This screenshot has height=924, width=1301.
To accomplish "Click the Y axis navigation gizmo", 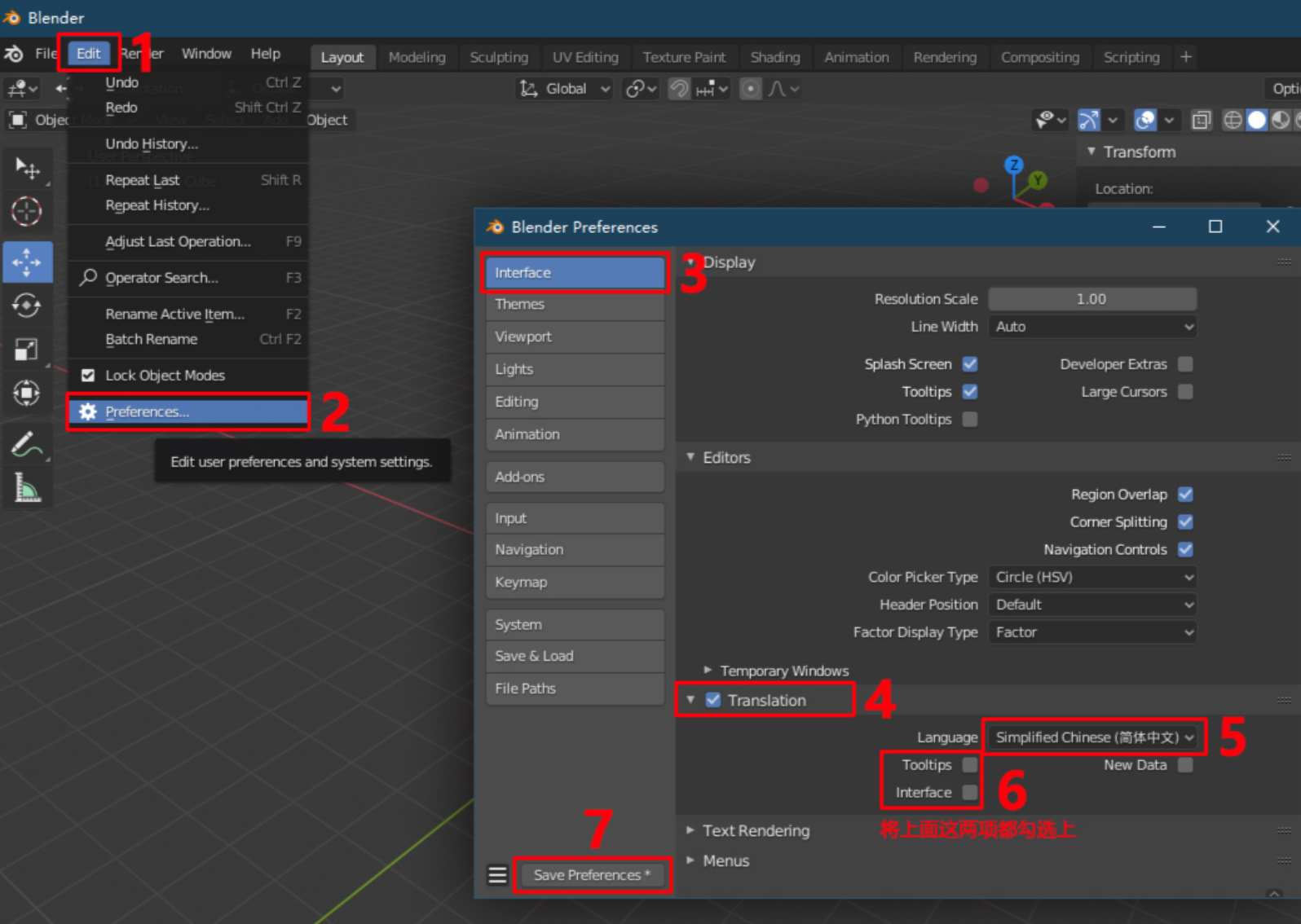I will tap(1038, 180).
